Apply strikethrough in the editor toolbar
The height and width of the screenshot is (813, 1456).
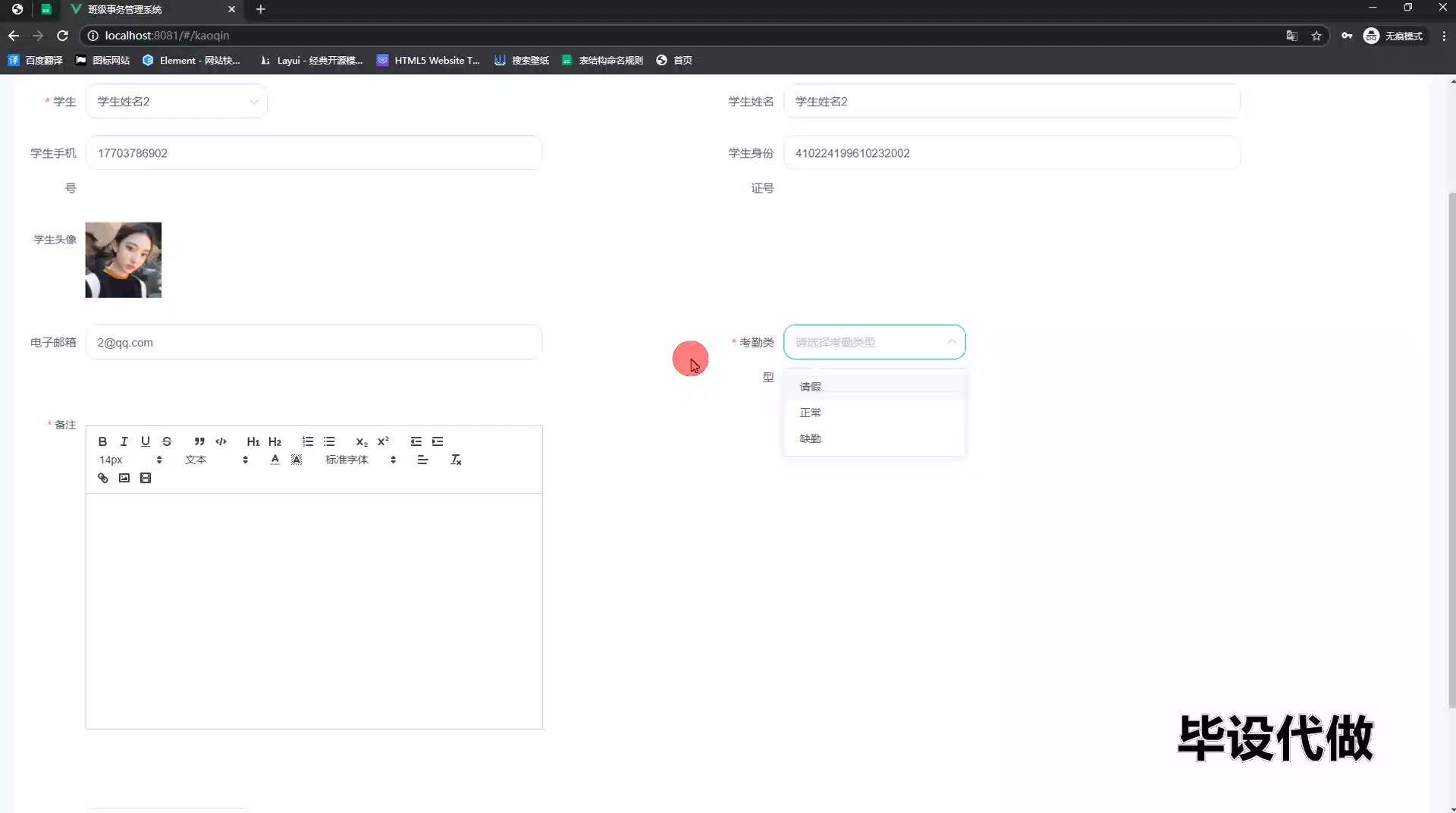tap(167, 441)
